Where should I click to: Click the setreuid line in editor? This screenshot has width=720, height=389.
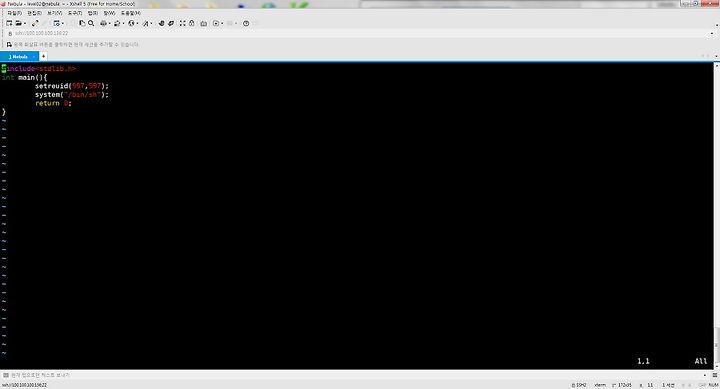coord(72,86)
